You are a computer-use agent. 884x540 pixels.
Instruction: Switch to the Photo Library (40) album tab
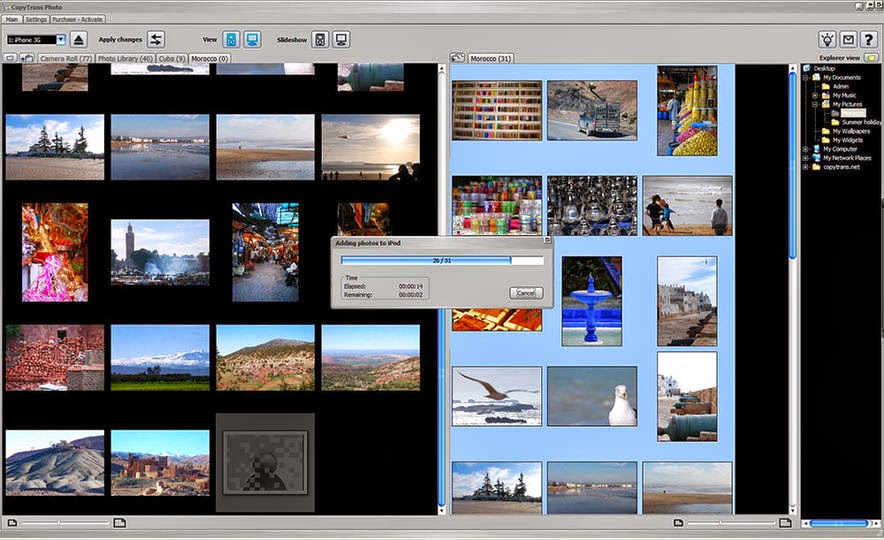(x=125, y=58)
